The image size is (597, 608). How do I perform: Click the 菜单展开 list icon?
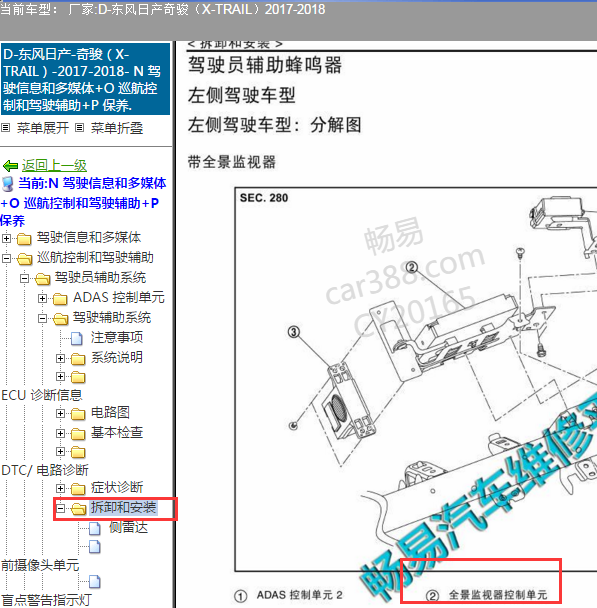tap(5, 128)
